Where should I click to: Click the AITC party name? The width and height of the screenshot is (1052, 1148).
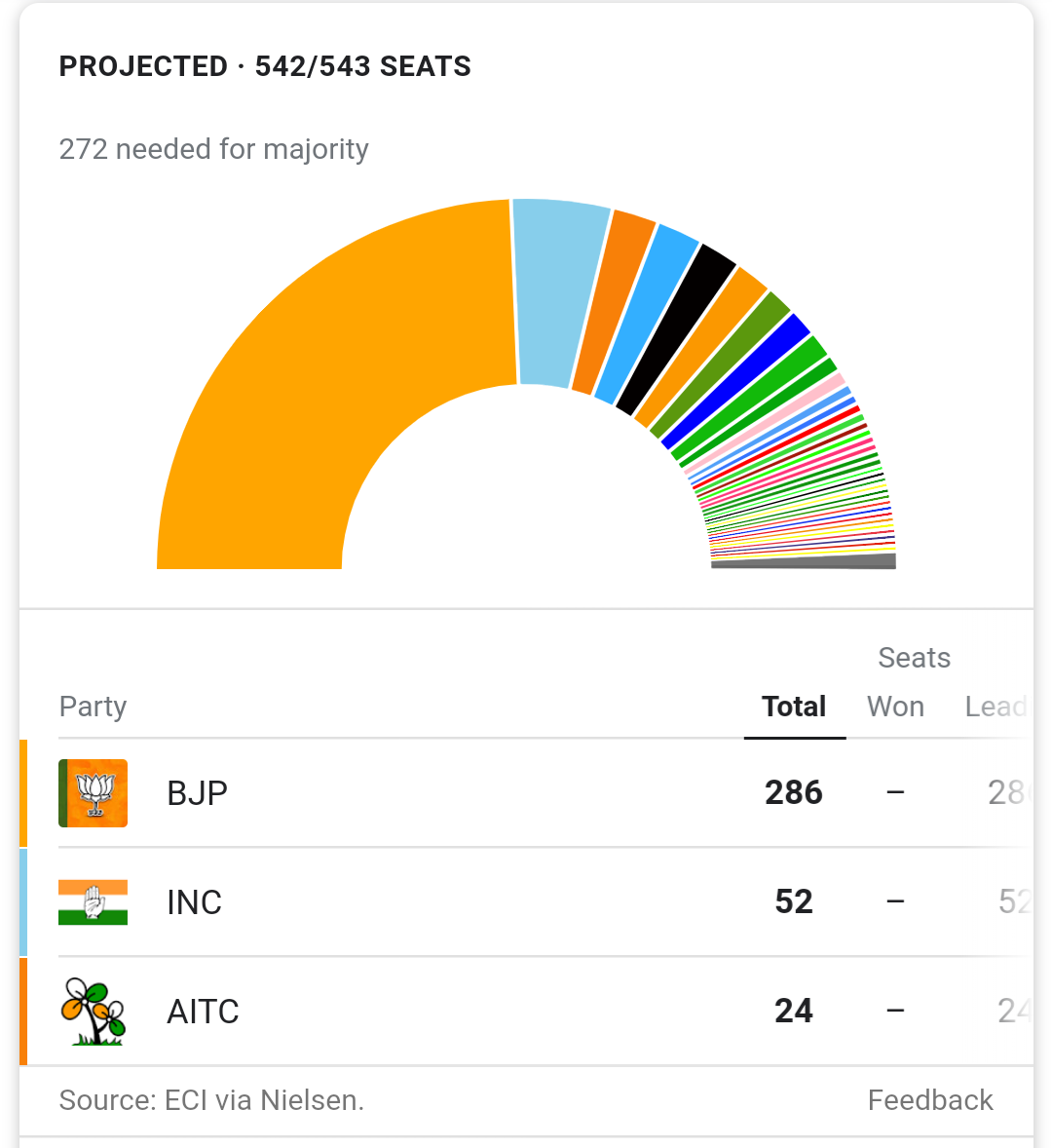click(203, 1012)
